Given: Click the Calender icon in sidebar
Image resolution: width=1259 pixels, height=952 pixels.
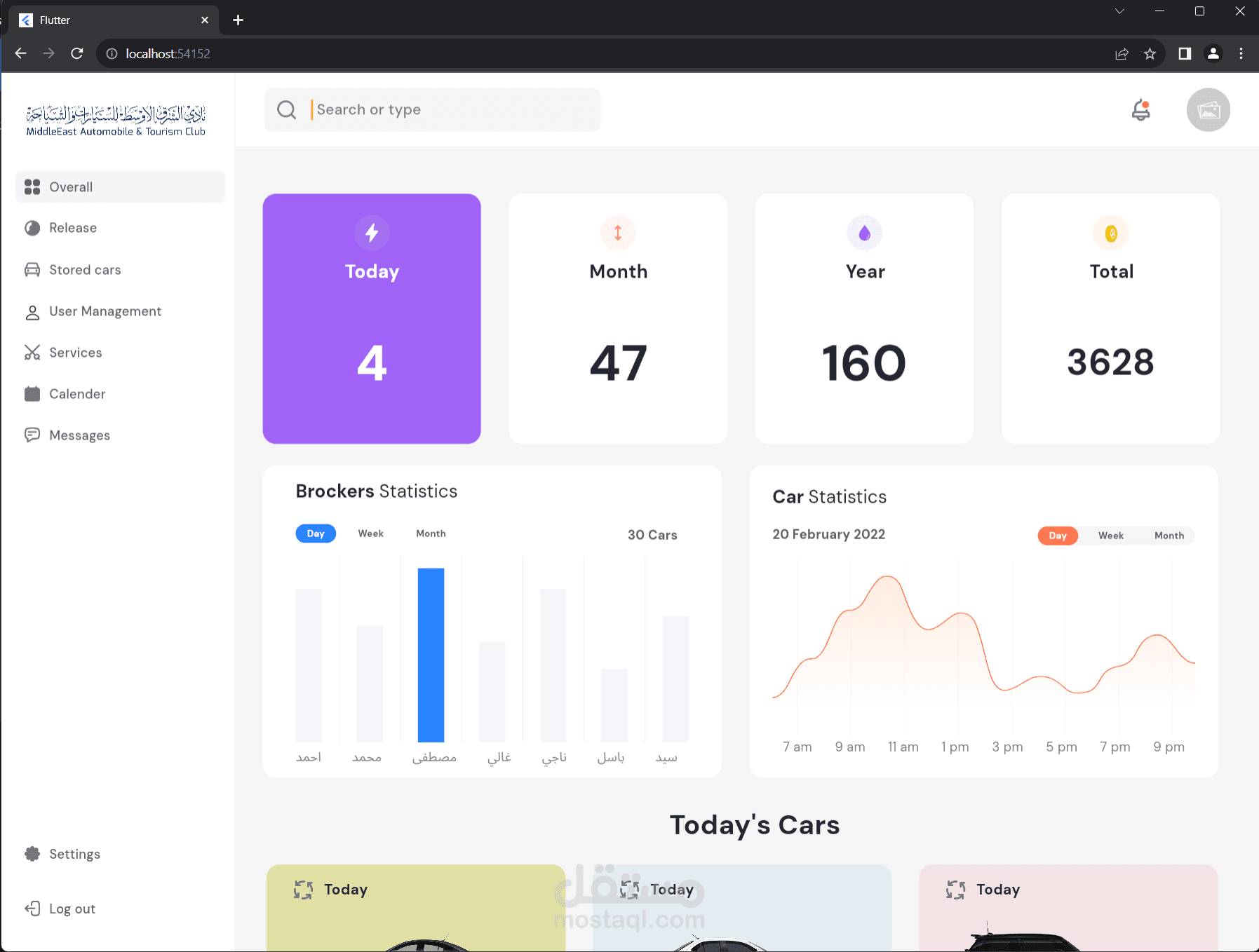Looking at the screenshot, I should [32, 394].
